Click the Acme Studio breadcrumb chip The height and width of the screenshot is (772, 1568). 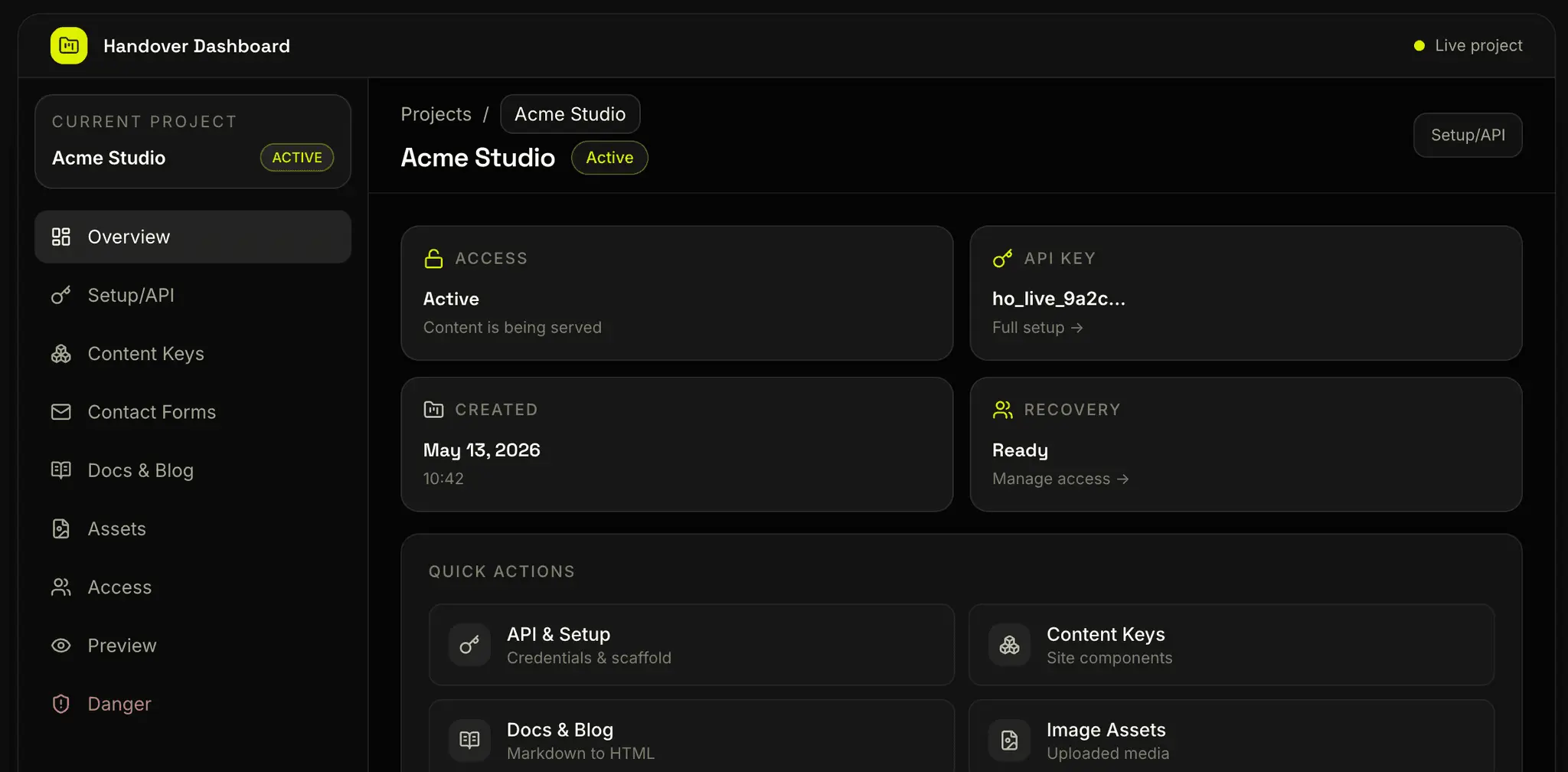[570, 114]
